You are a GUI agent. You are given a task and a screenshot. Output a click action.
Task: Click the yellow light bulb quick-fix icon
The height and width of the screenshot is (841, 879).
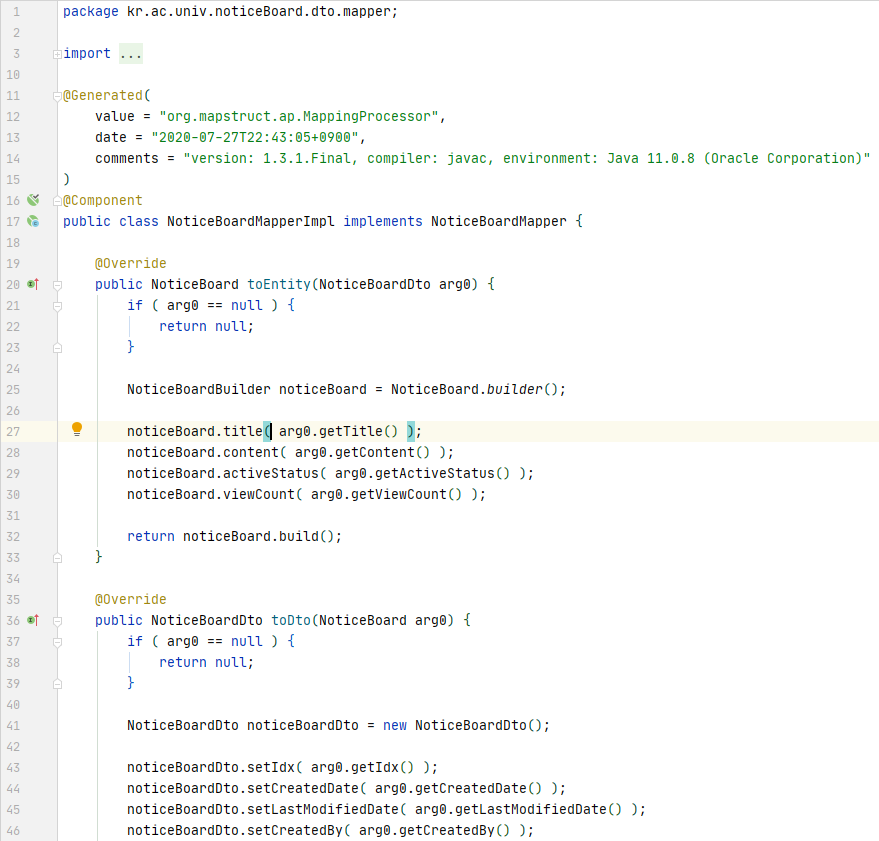pyautogui.click(x=77, y=430)
